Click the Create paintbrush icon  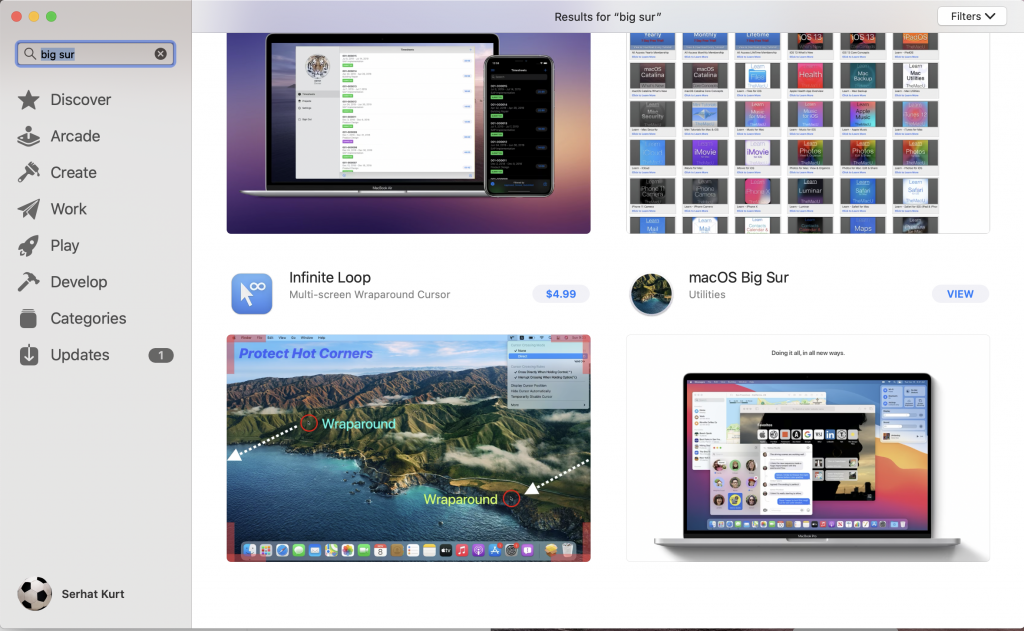tap(28, 172)
